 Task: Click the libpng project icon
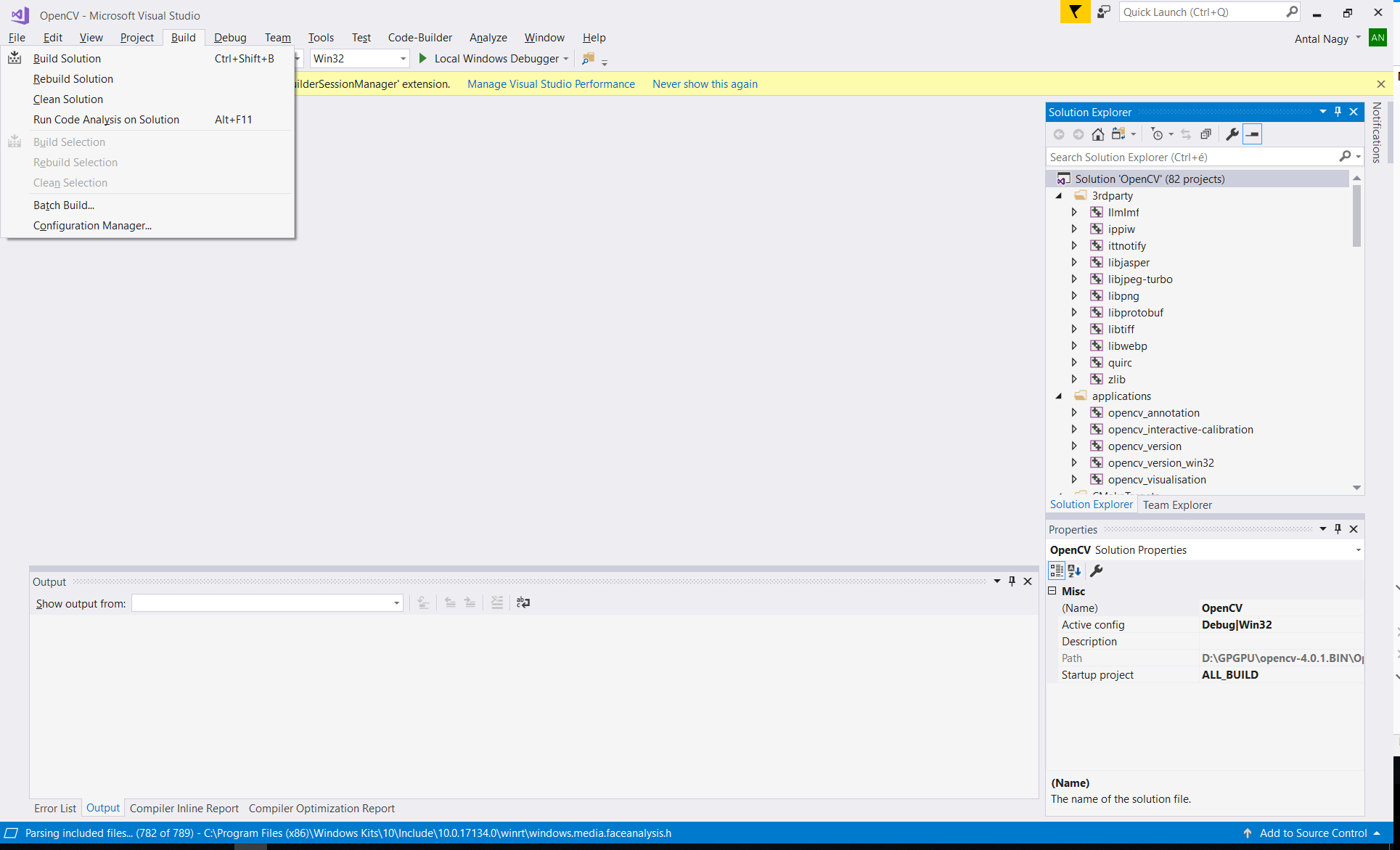point(1097,295)
